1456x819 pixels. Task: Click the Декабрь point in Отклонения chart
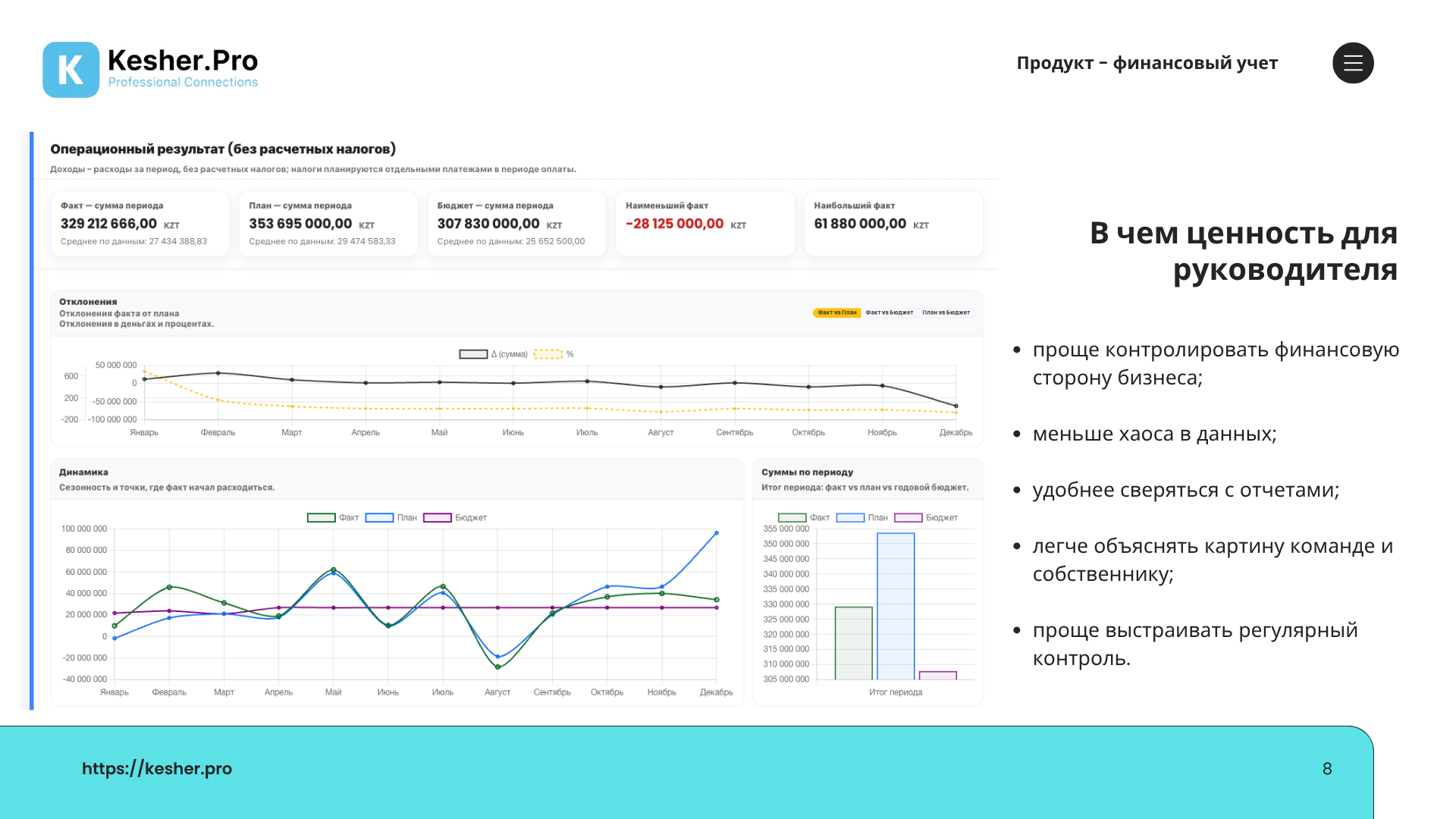[955, 406]
